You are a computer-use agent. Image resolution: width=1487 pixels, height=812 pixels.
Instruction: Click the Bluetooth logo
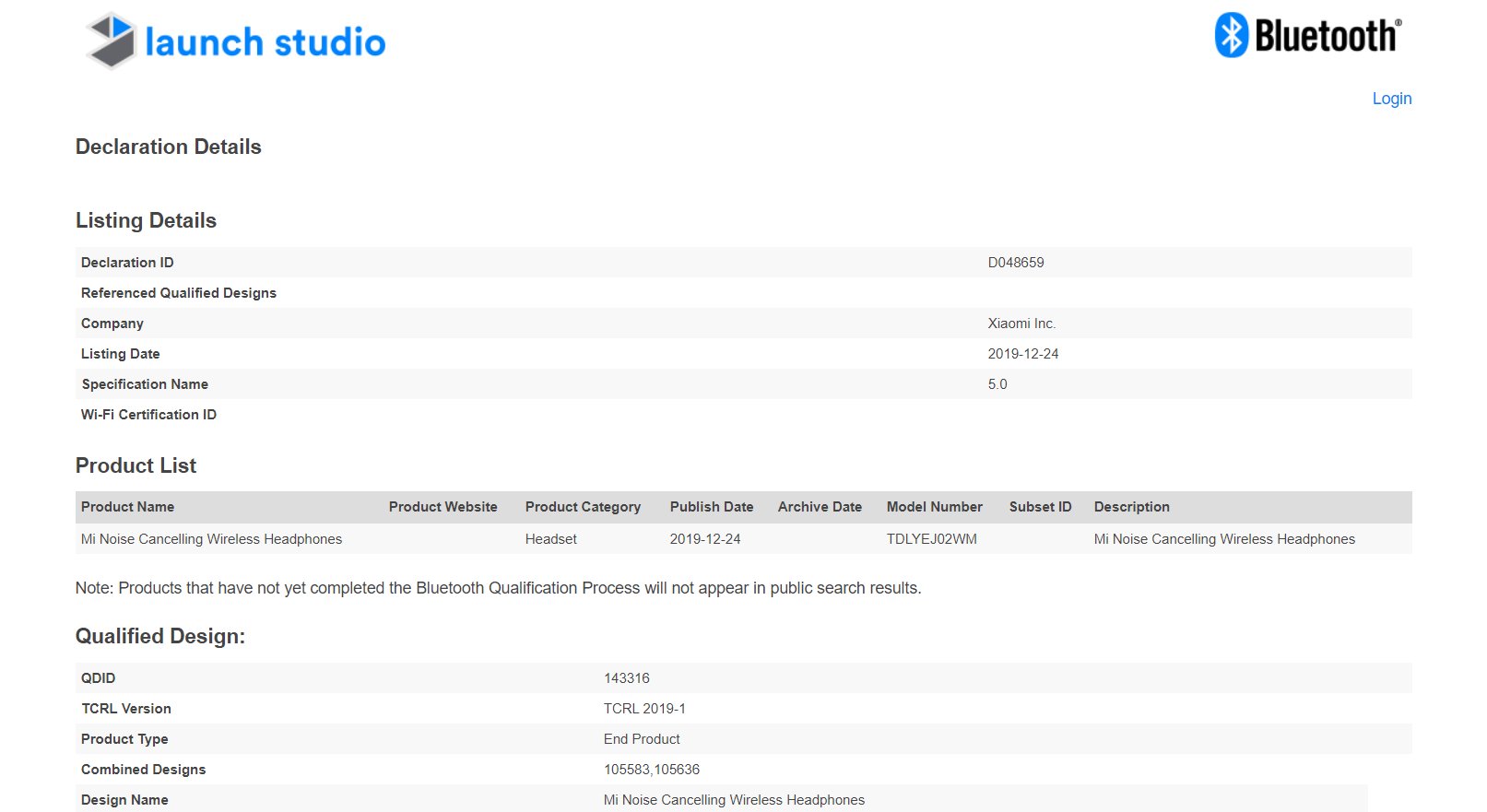click(x=1308, y=36)
